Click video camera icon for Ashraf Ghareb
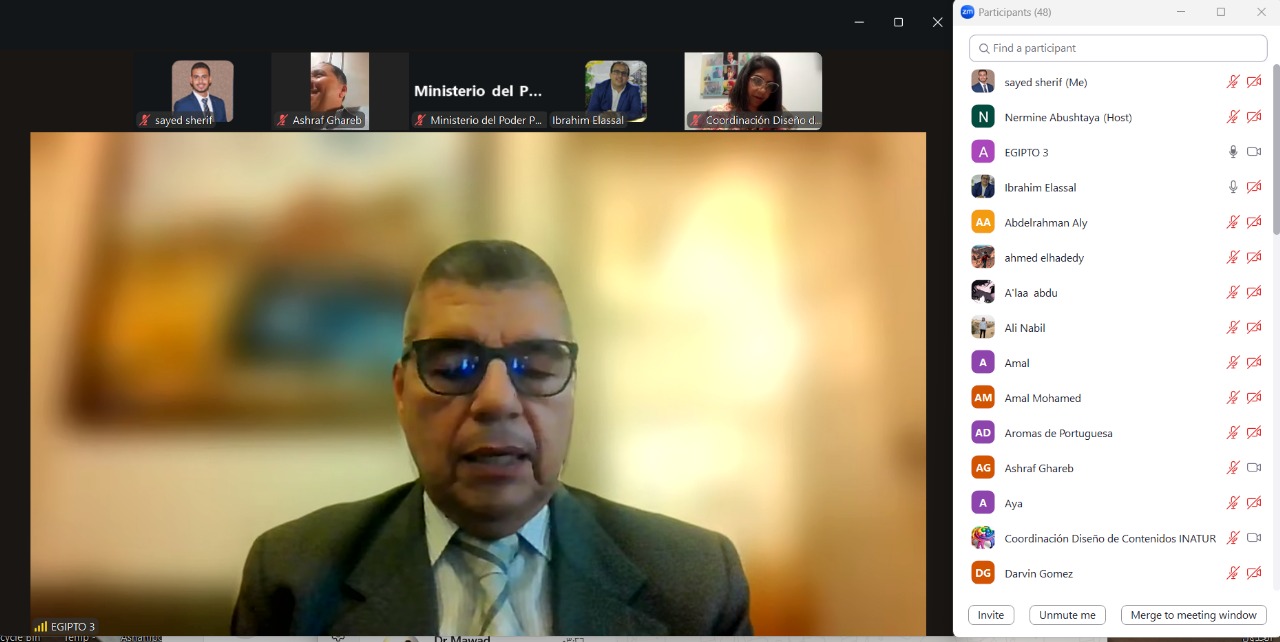Viewport: 1280px width, 642px height. 1254,468
